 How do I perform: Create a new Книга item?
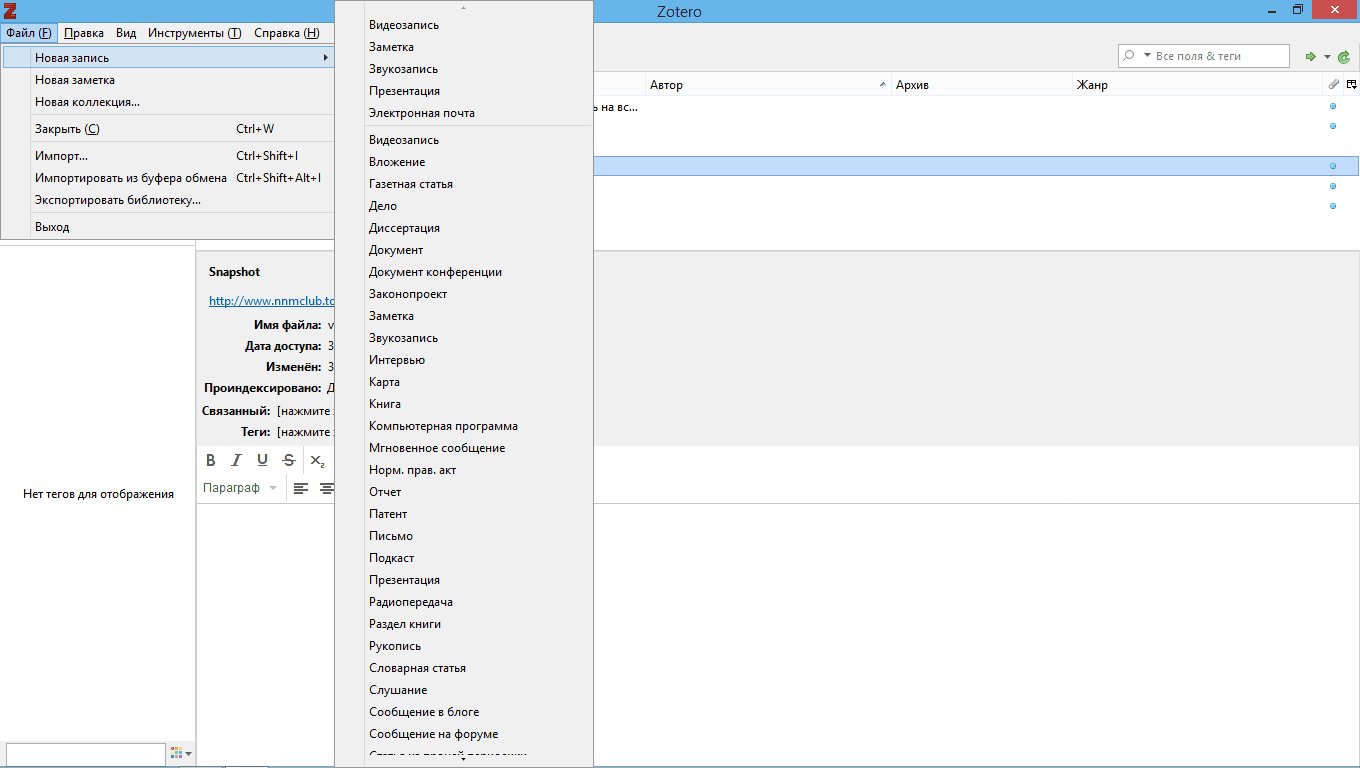pos(464,404)
